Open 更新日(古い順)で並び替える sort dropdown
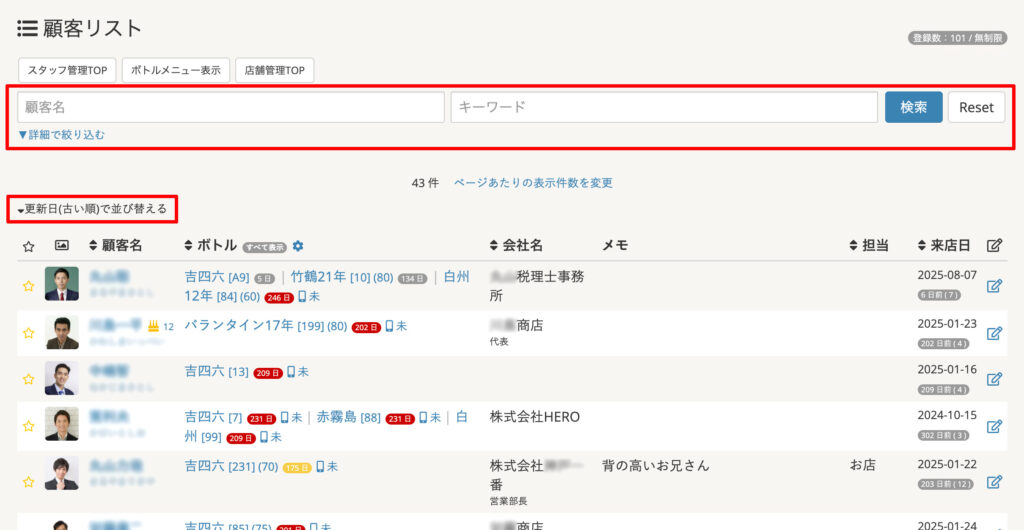1024x530 pixels. [92, 209]
